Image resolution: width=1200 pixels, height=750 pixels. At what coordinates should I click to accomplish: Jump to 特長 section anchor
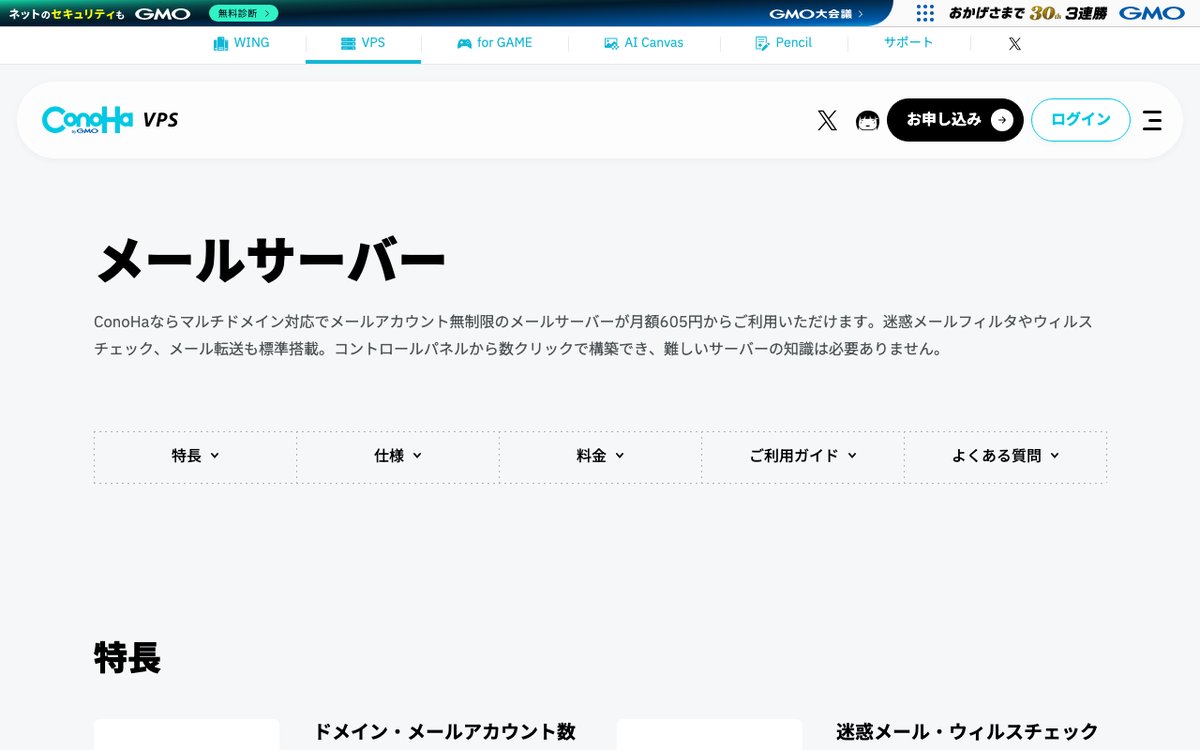click(195, 456)
